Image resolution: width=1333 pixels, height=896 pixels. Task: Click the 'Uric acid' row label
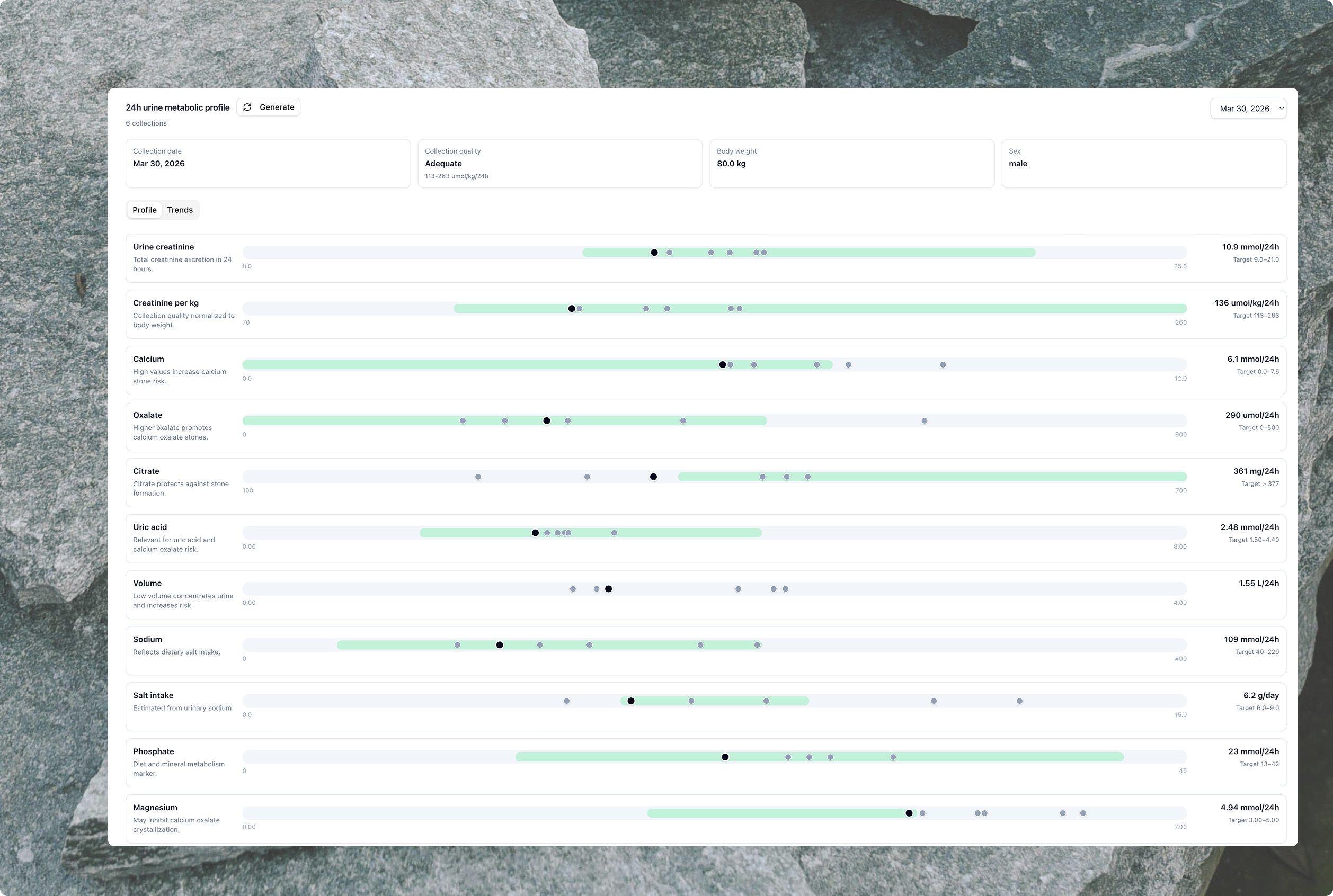(150, 527)
